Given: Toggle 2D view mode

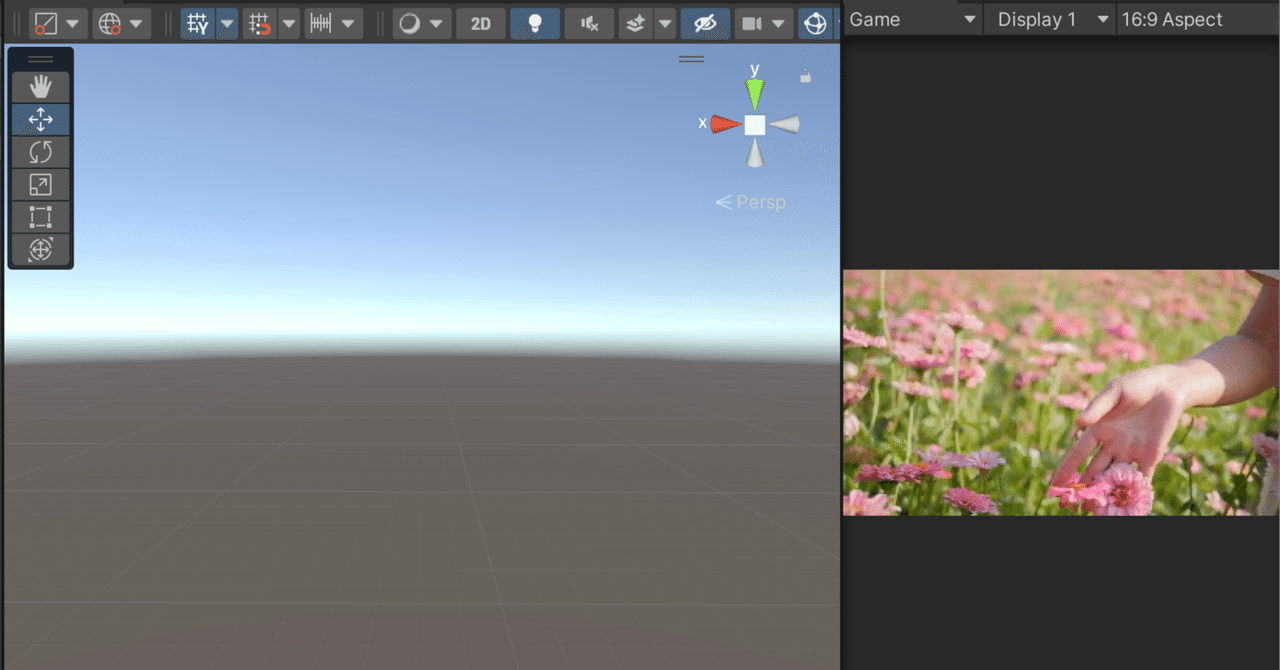Looking at the screenshot, I should tap(481, 23).
